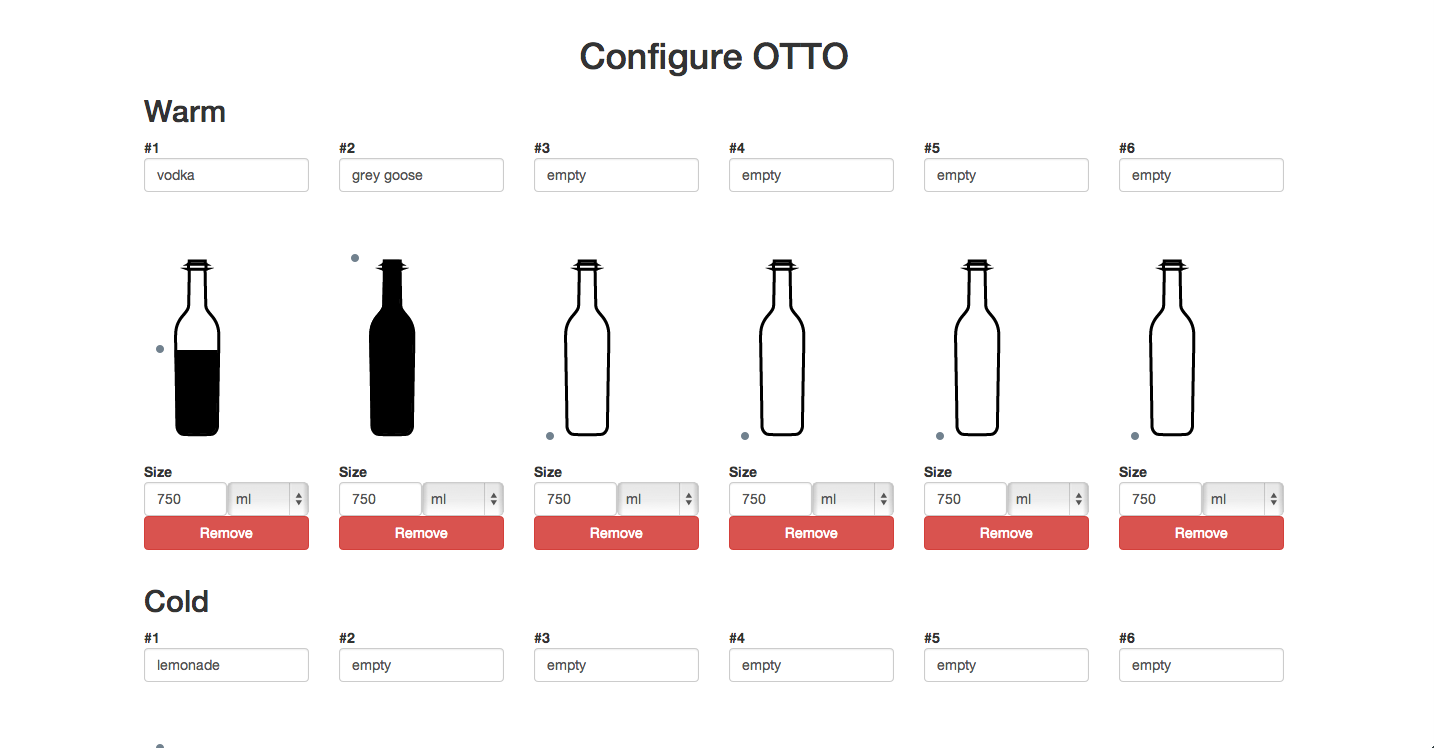Click the full grey goose bottle icon
The image size is (1434, 748).
pos(392,347)
